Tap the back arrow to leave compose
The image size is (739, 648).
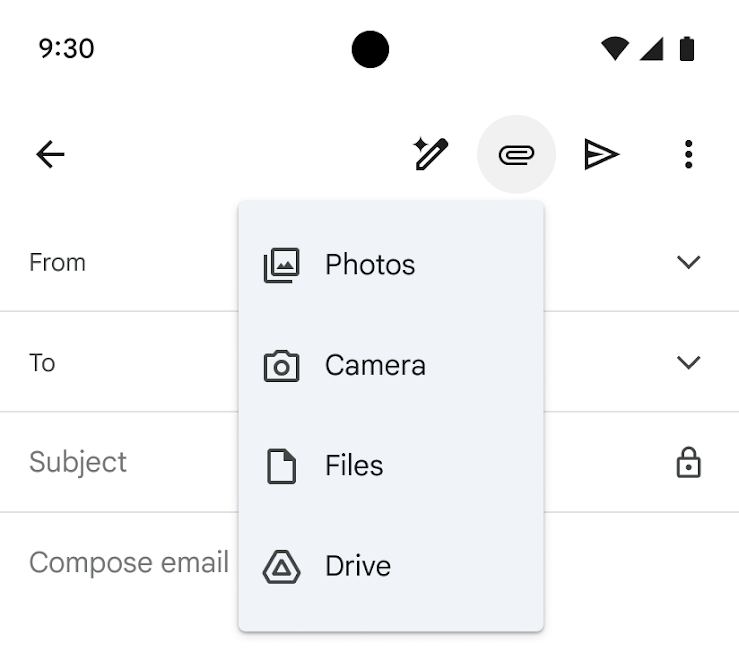tap(50, 154)
